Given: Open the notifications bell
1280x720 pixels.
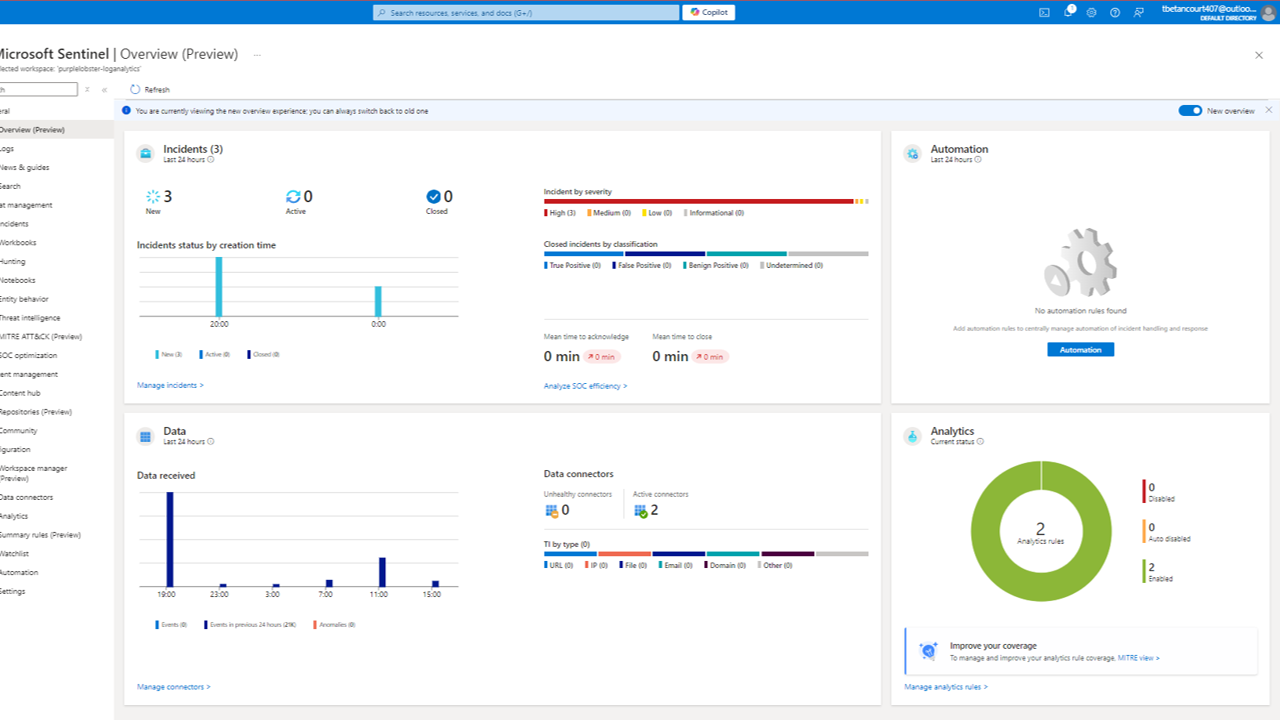Looking at the screenshot, I should (1068, 12).
